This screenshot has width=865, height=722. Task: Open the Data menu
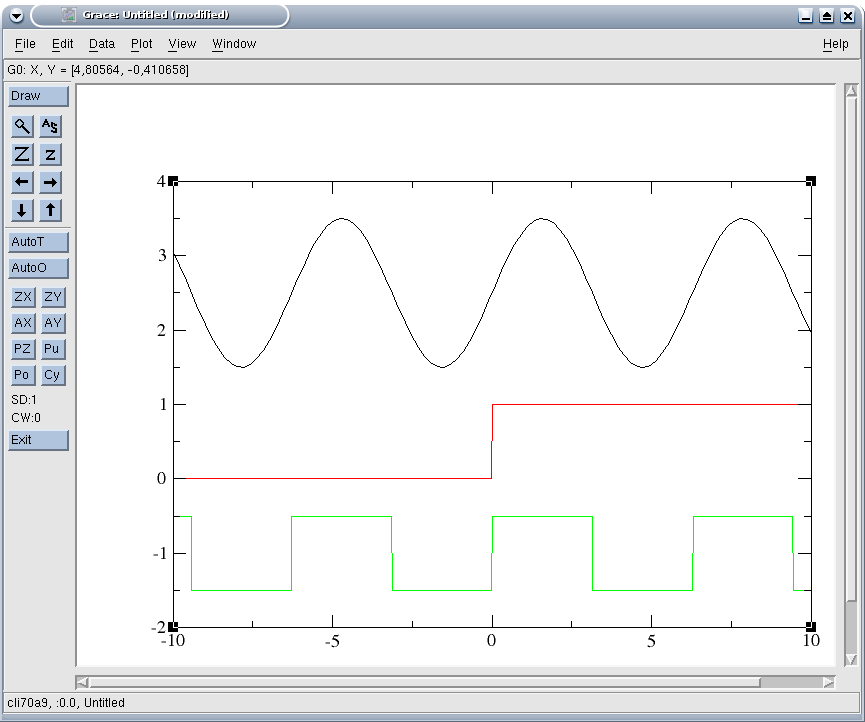tap(101, 44)
